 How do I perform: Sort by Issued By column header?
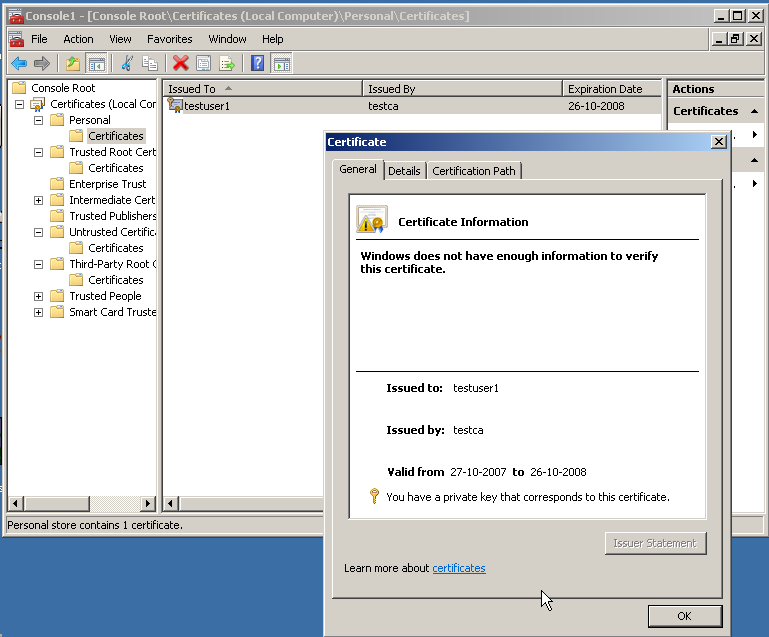coord(462,89)
